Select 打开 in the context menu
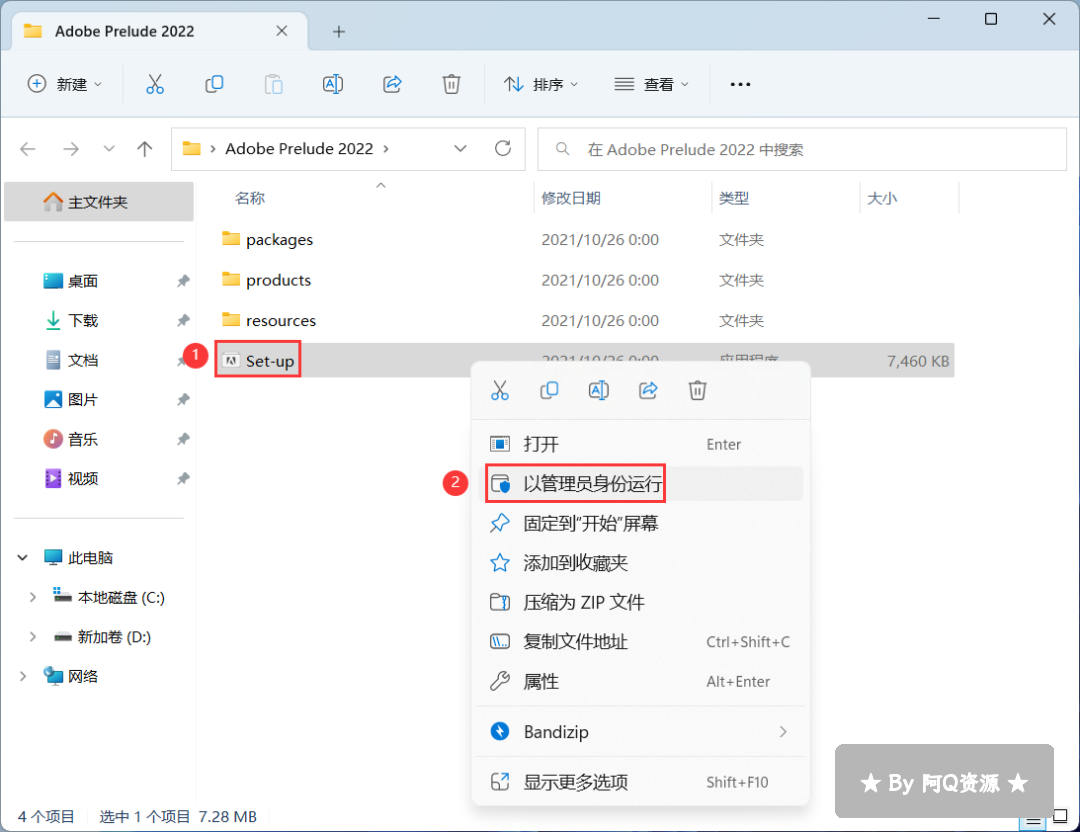This screenshot has width=1080, height=832. [641, 444]
